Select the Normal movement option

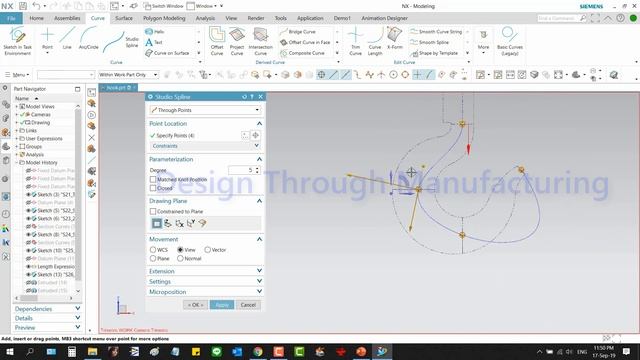click(x=180, y=259)
